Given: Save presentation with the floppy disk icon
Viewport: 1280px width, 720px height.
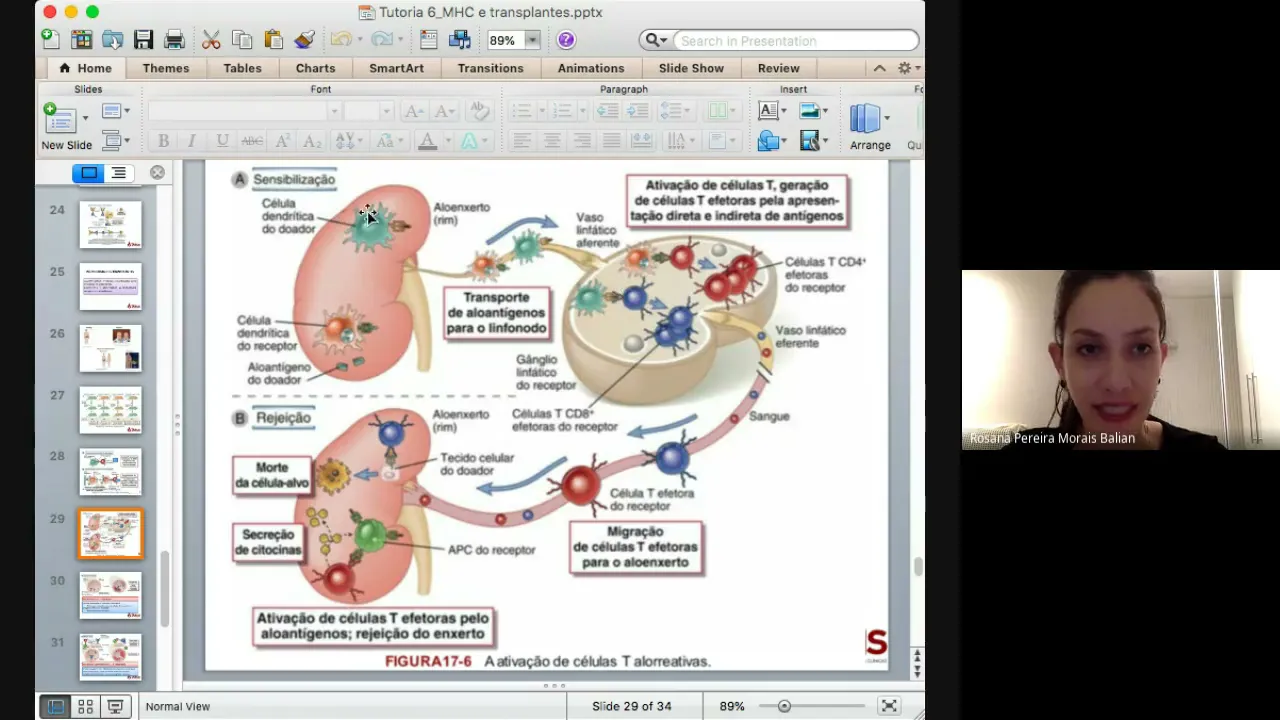Looking at the screenshot, I should click(144, 40).
